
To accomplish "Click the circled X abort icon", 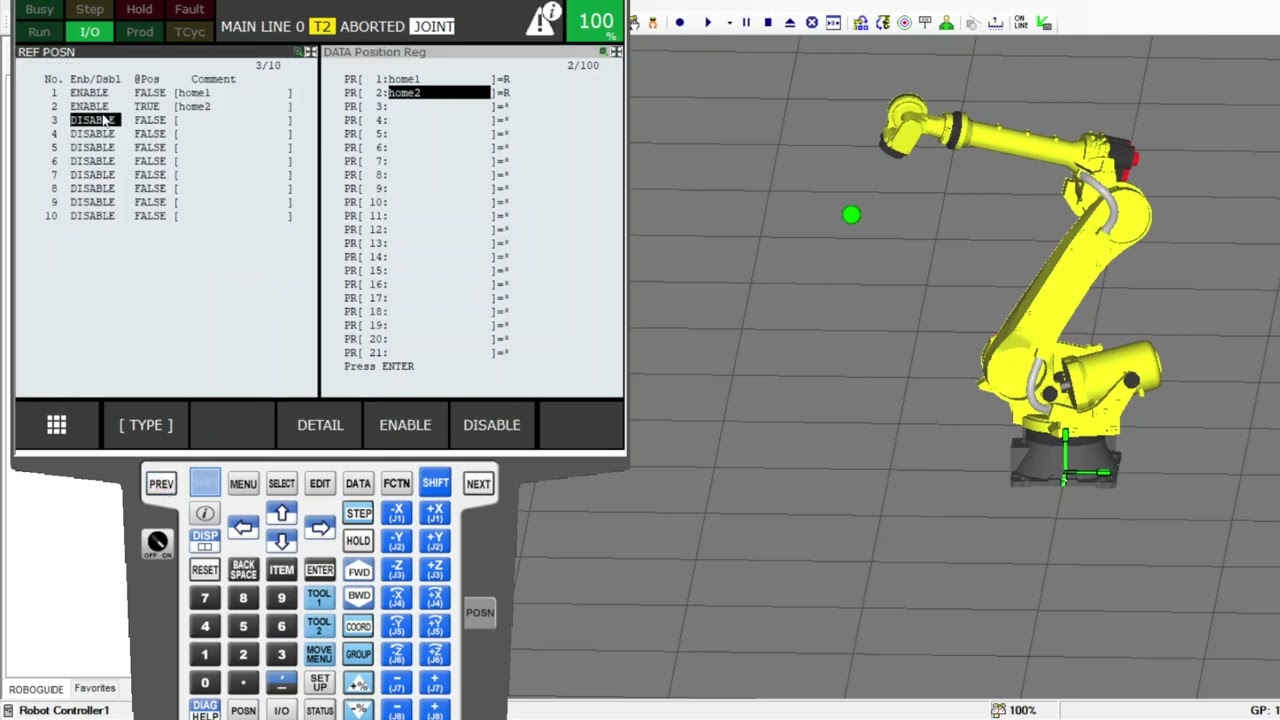I will pyautogui.click(x=812, y=22).
